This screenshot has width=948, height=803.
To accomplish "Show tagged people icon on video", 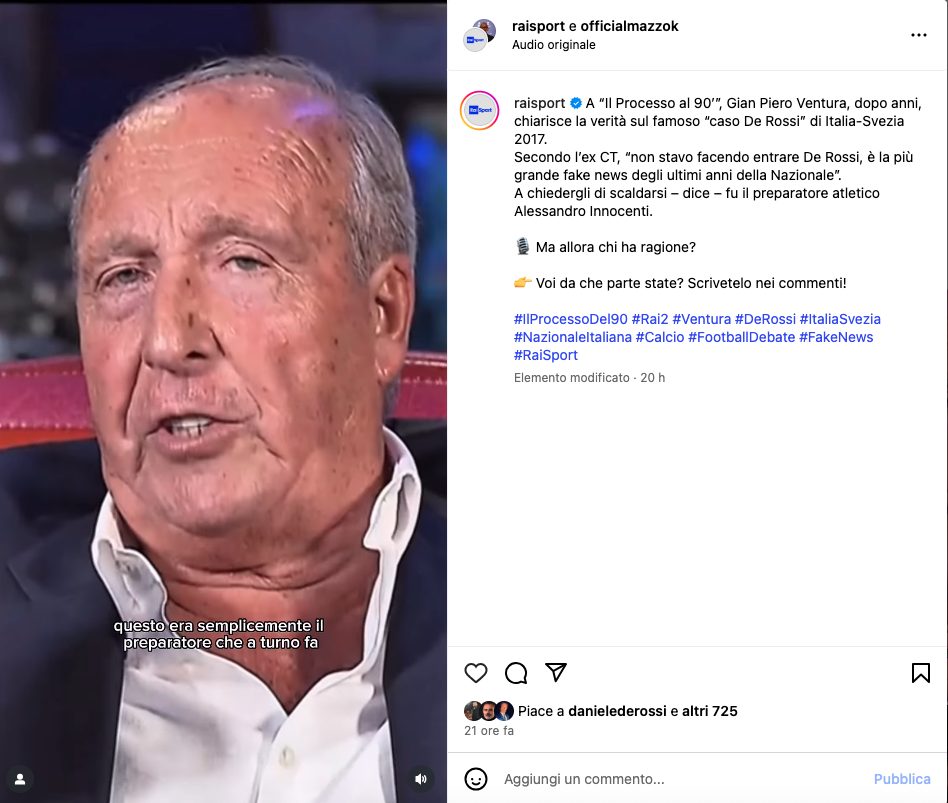I will [x=20, y=779].
